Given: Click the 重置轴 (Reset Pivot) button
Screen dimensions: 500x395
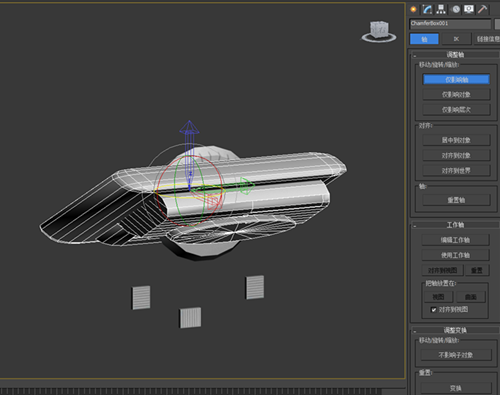Looking at the screenshot, I should (x=456, y=200).
